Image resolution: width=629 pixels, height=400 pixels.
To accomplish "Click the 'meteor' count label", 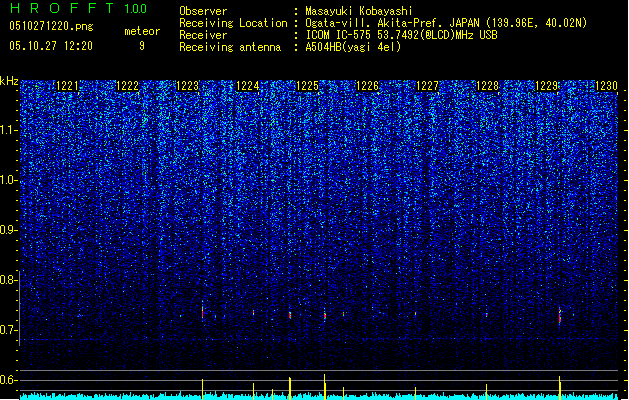I will tap(142, 31).
